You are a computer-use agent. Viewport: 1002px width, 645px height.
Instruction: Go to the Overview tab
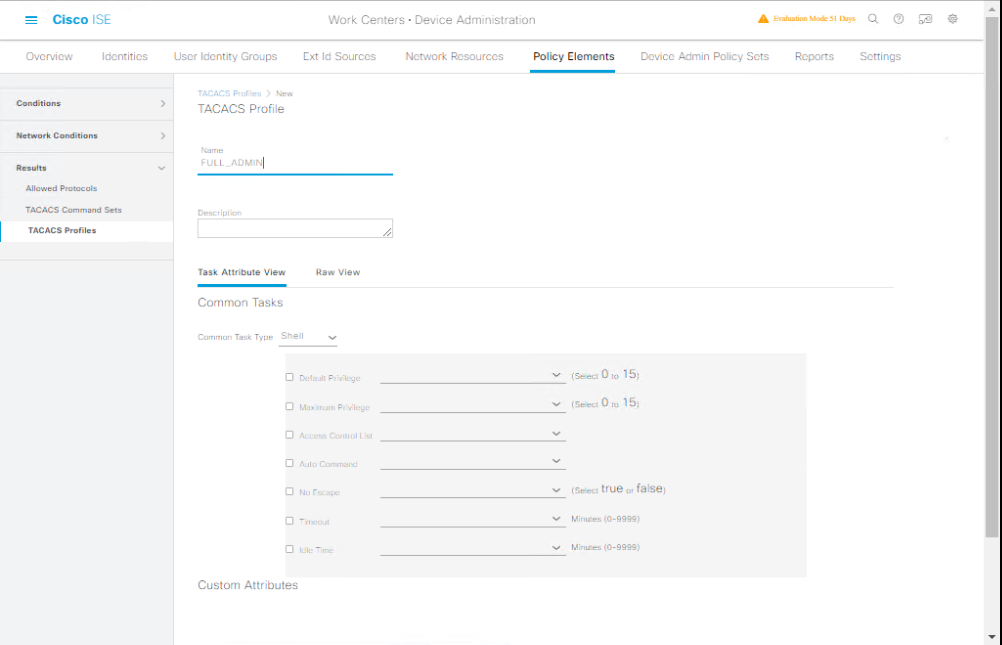pyautogui.click(x=49, y=56)
